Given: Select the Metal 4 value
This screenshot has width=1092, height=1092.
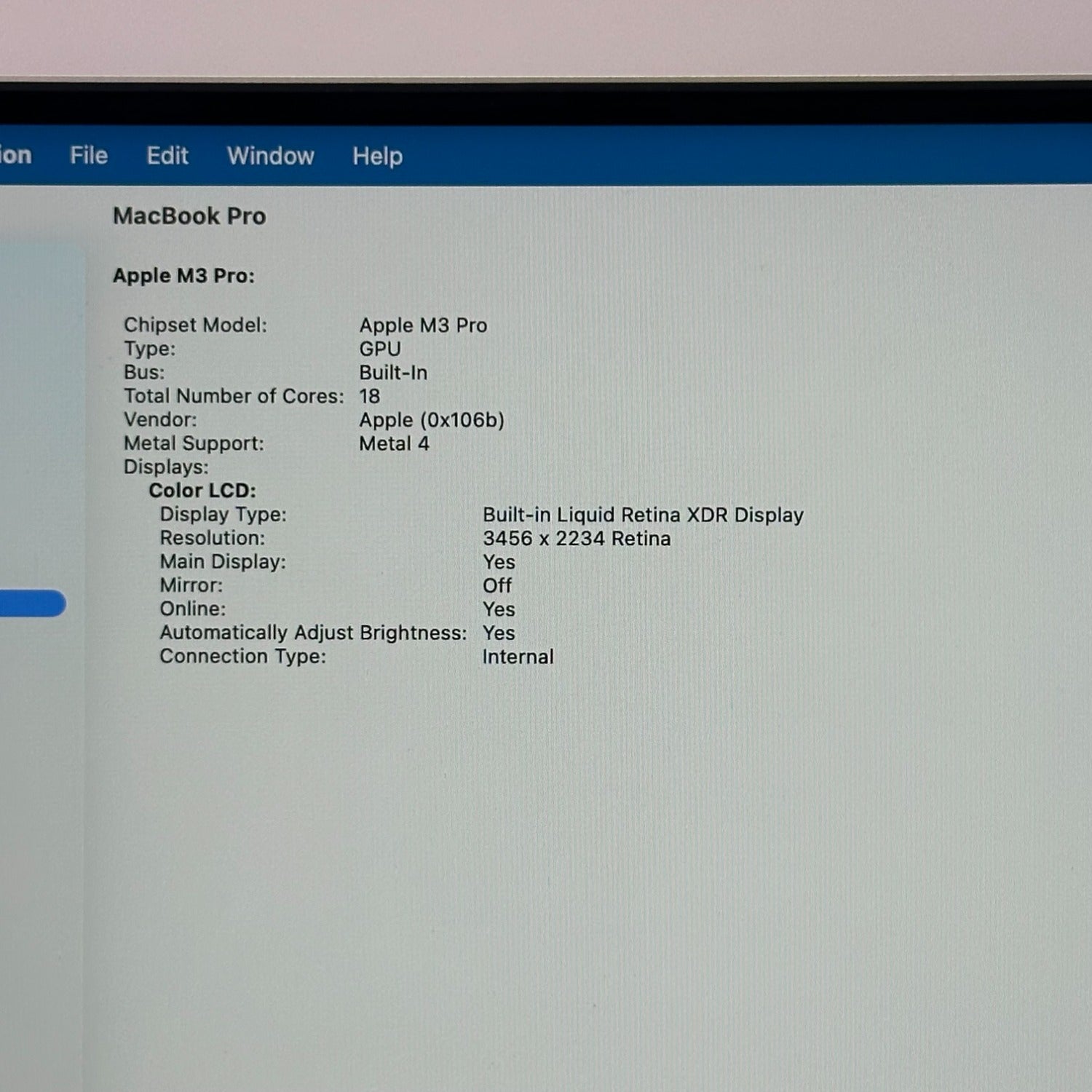Looking at the screenshot, I should 394,443.
